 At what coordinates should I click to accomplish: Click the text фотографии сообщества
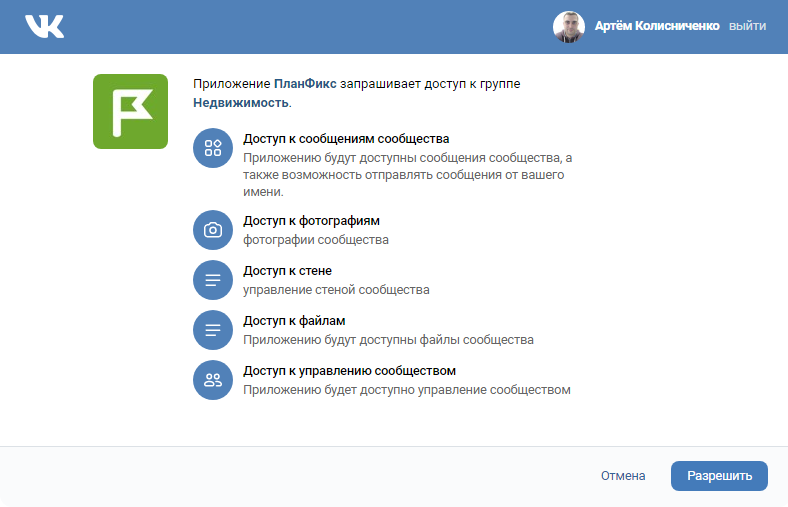316,240
